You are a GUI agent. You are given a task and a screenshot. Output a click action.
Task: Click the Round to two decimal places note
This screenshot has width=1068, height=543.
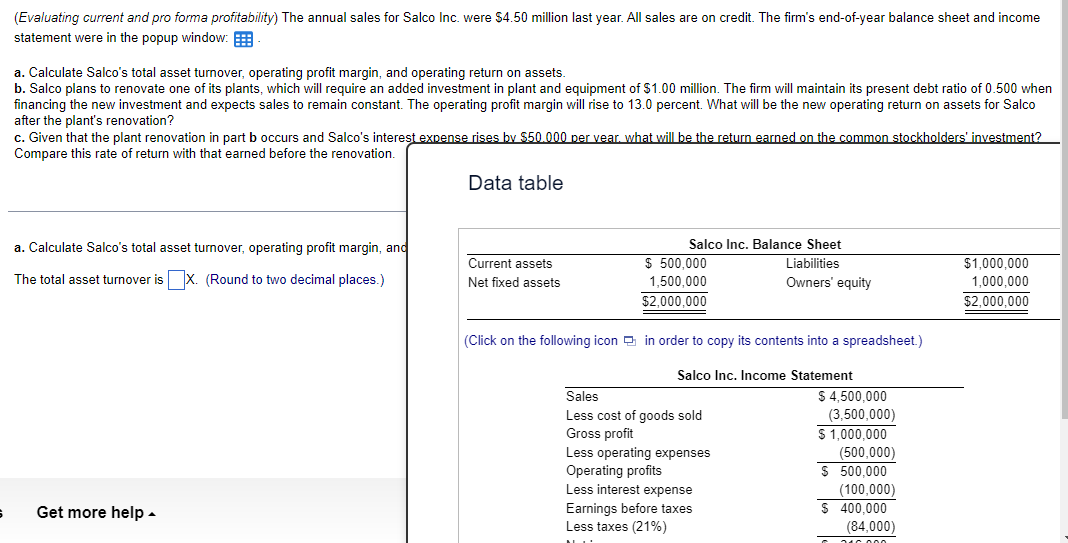tap(295, 280)
